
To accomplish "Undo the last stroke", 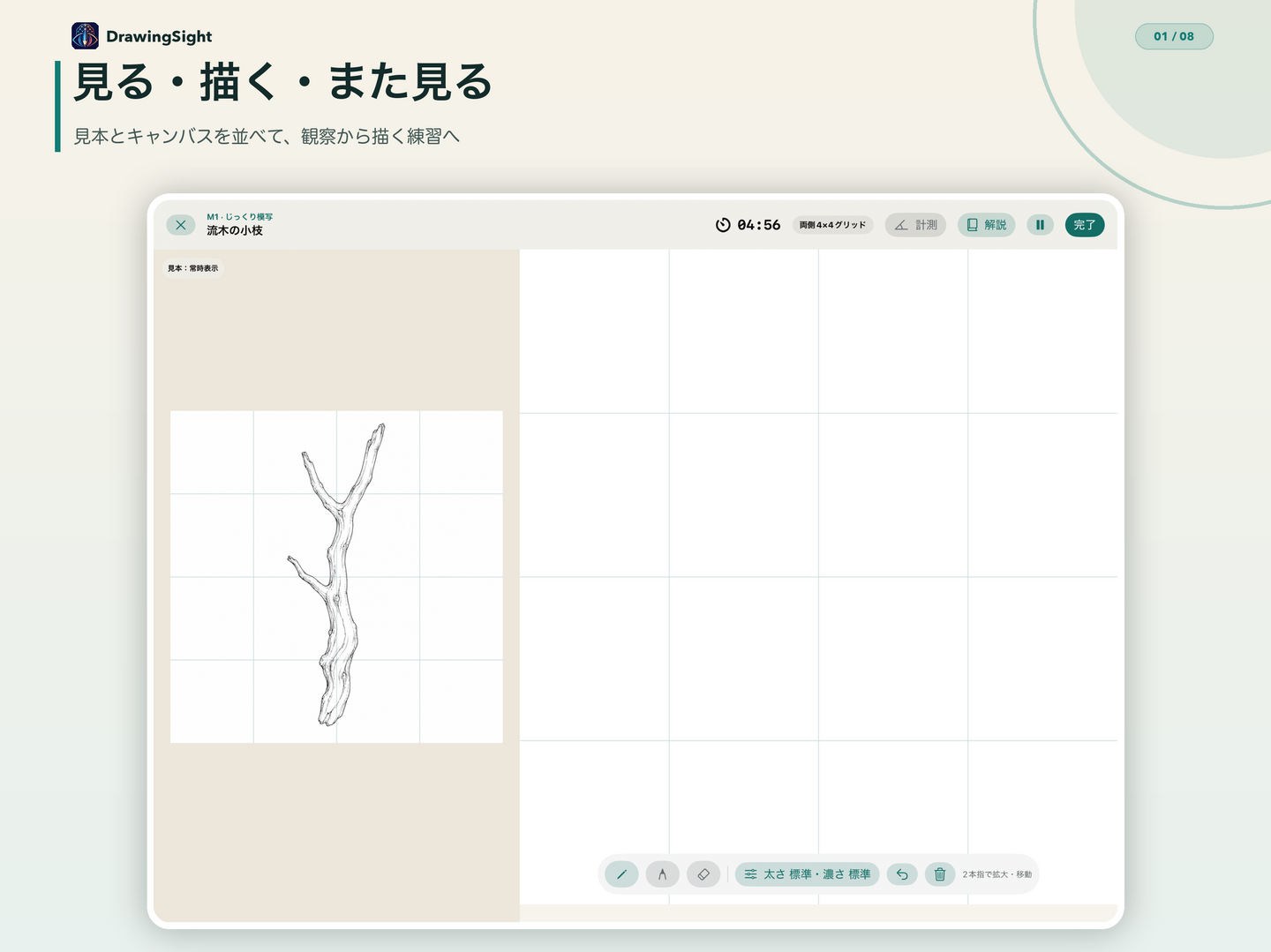I will (x=902, y=874).
